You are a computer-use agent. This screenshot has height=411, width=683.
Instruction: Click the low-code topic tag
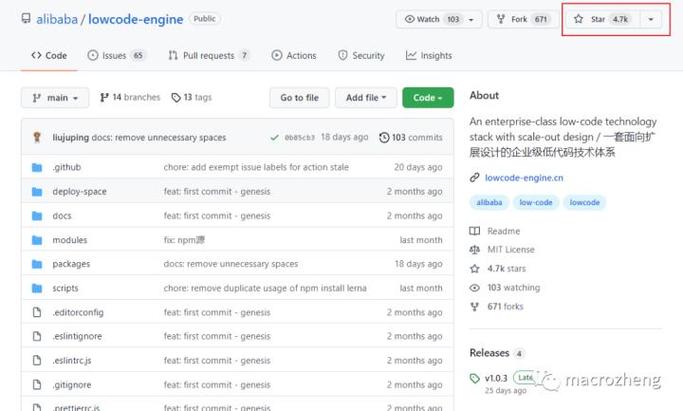536,202
